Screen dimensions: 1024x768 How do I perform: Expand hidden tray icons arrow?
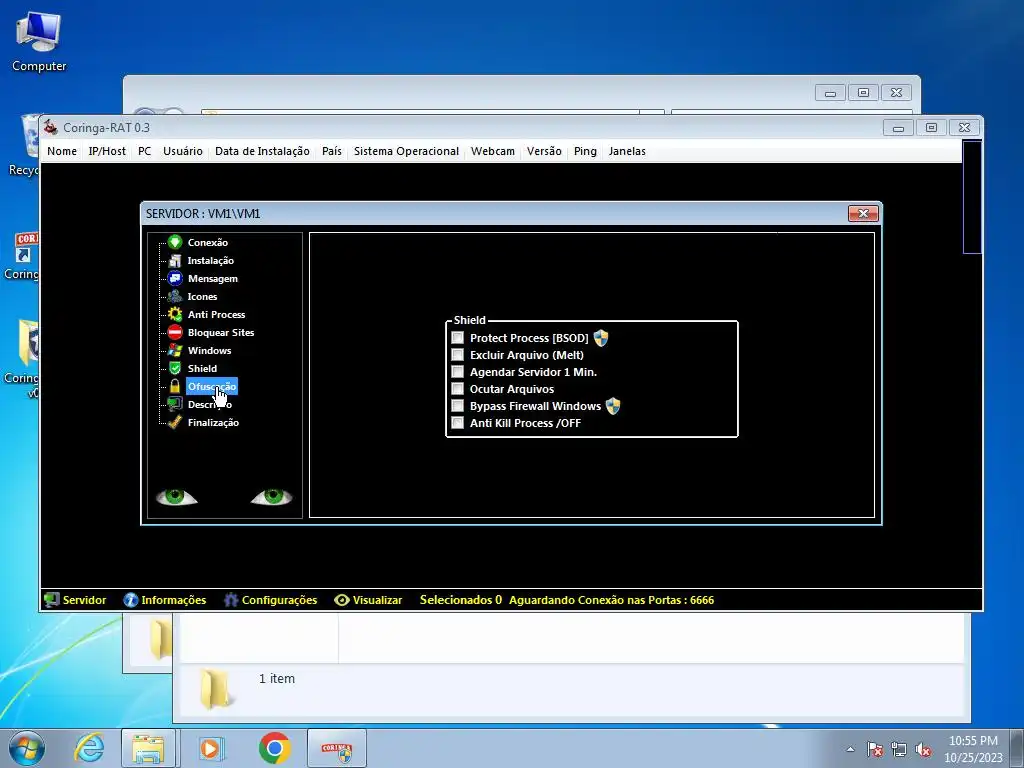(x=850, y=749)
